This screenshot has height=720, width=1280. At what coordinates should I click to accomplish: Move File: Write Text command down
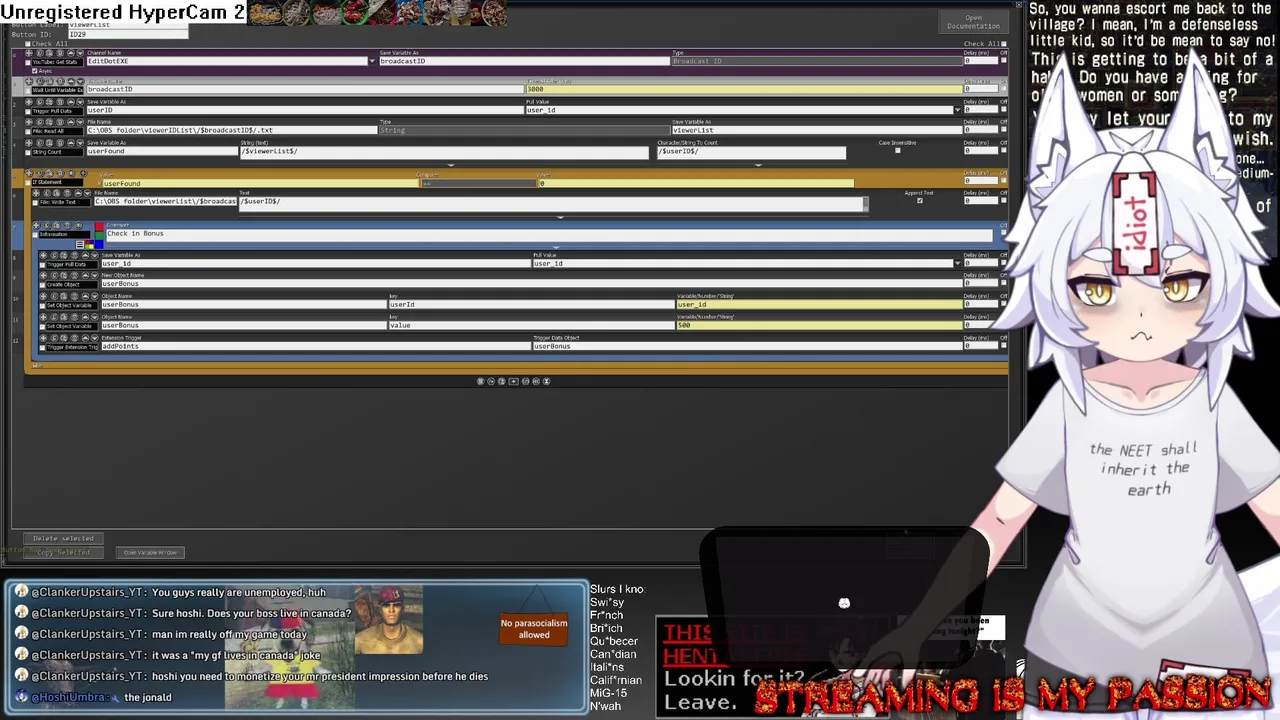coord(87,193)
